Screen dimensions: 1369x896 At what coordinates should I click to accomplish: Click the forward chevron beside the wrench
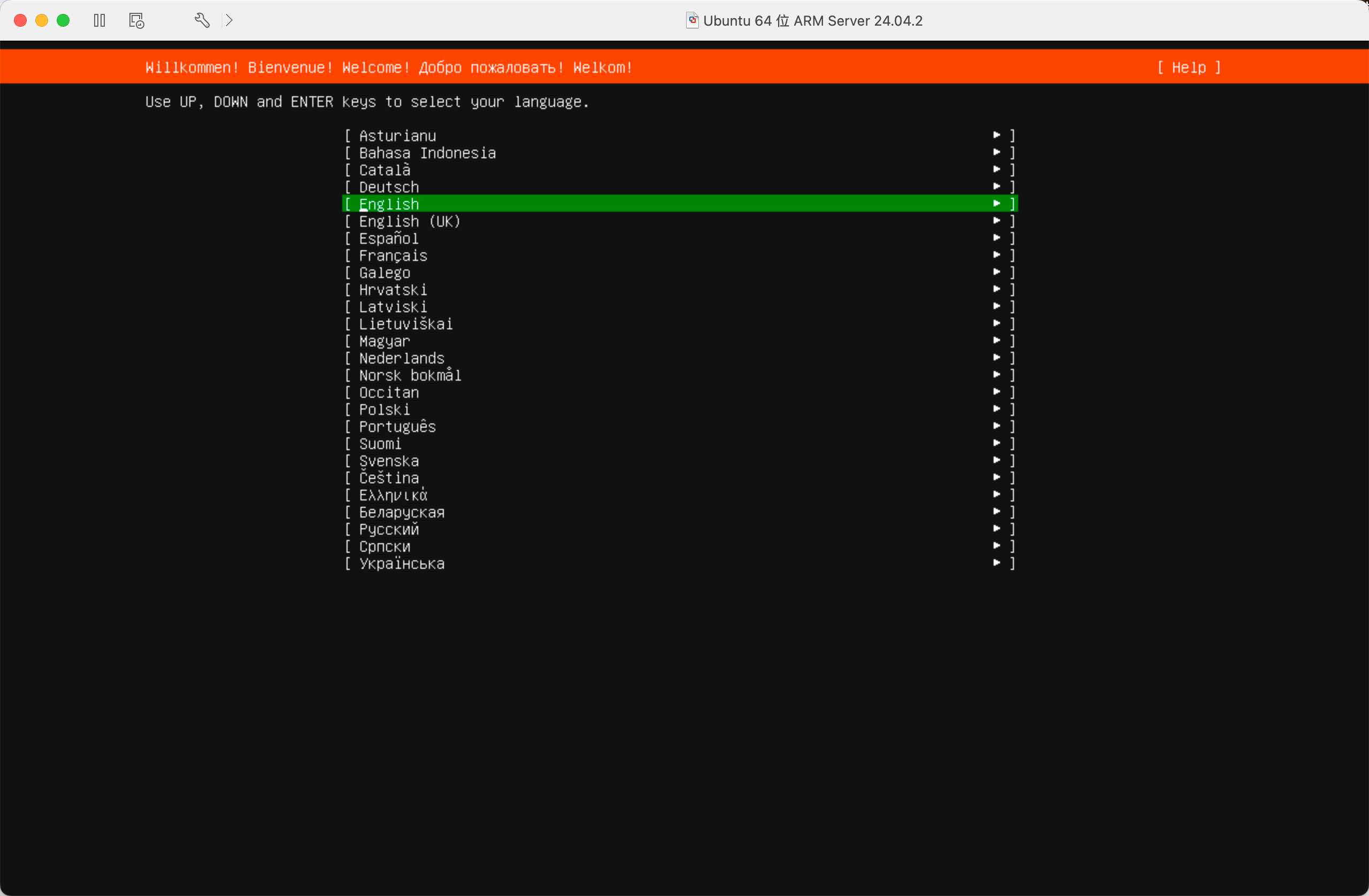pyautogui.click(x=229, y=21)
